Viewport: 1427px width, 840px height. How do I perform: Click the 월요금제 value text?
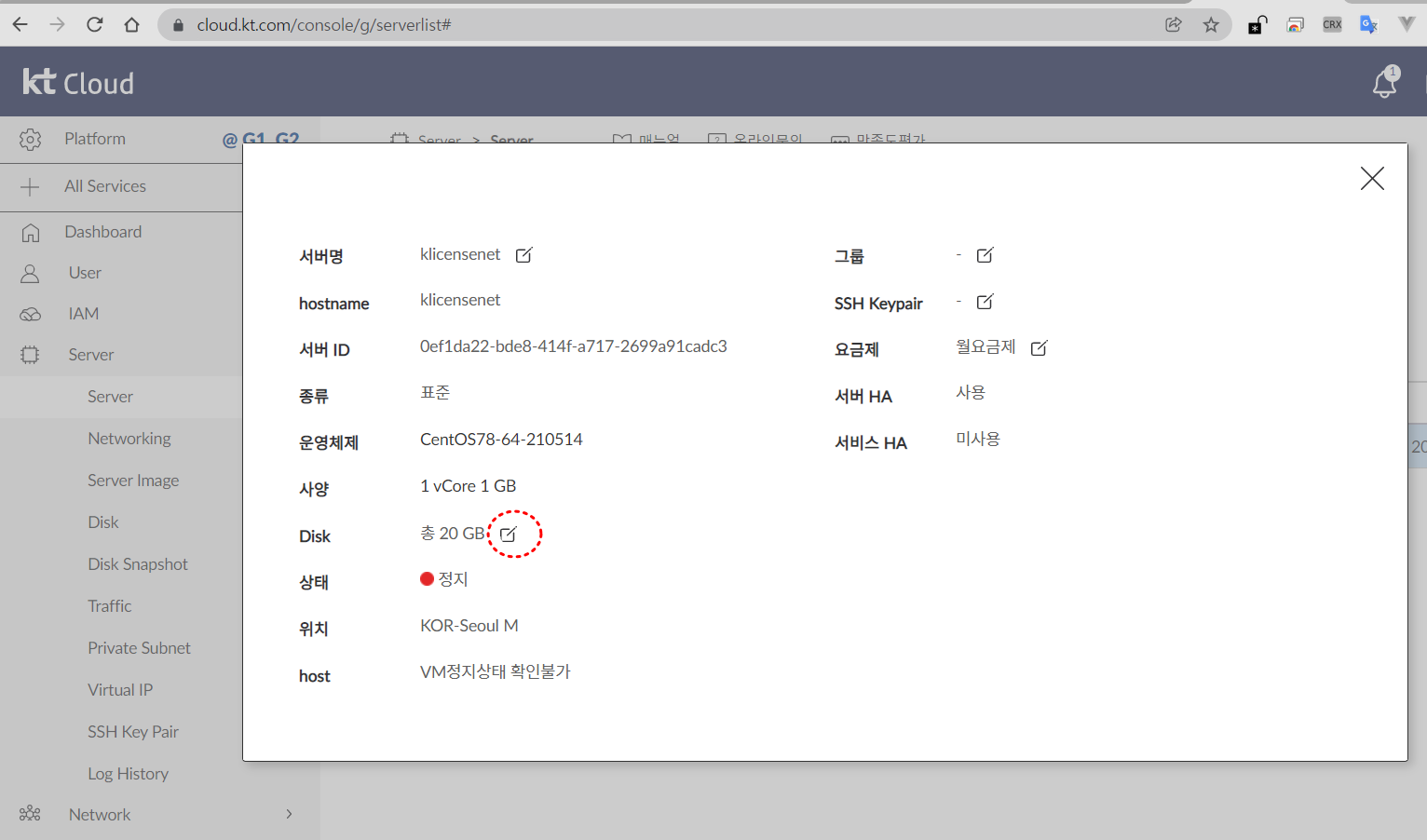pos(985,346)
